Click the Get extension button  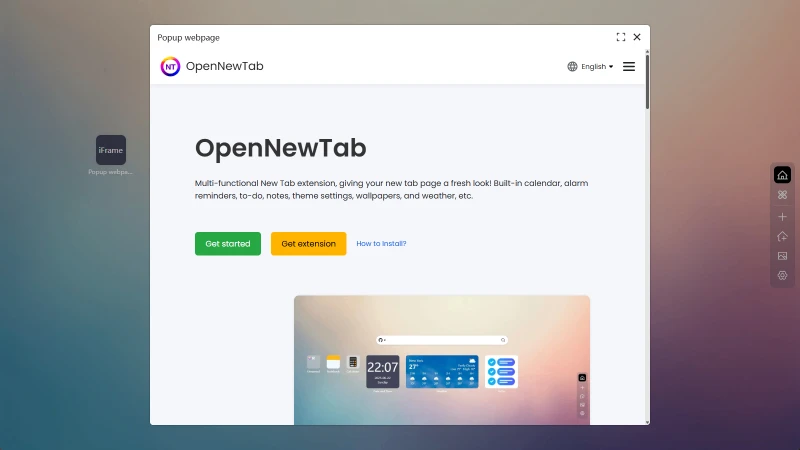pos(308,244)
